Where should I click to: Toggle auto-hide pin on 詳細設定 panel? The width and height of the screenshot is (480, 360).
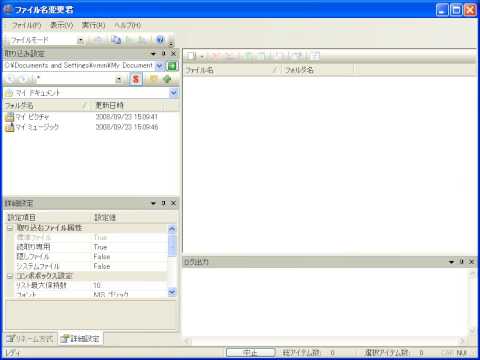click(x=163, y=203)
